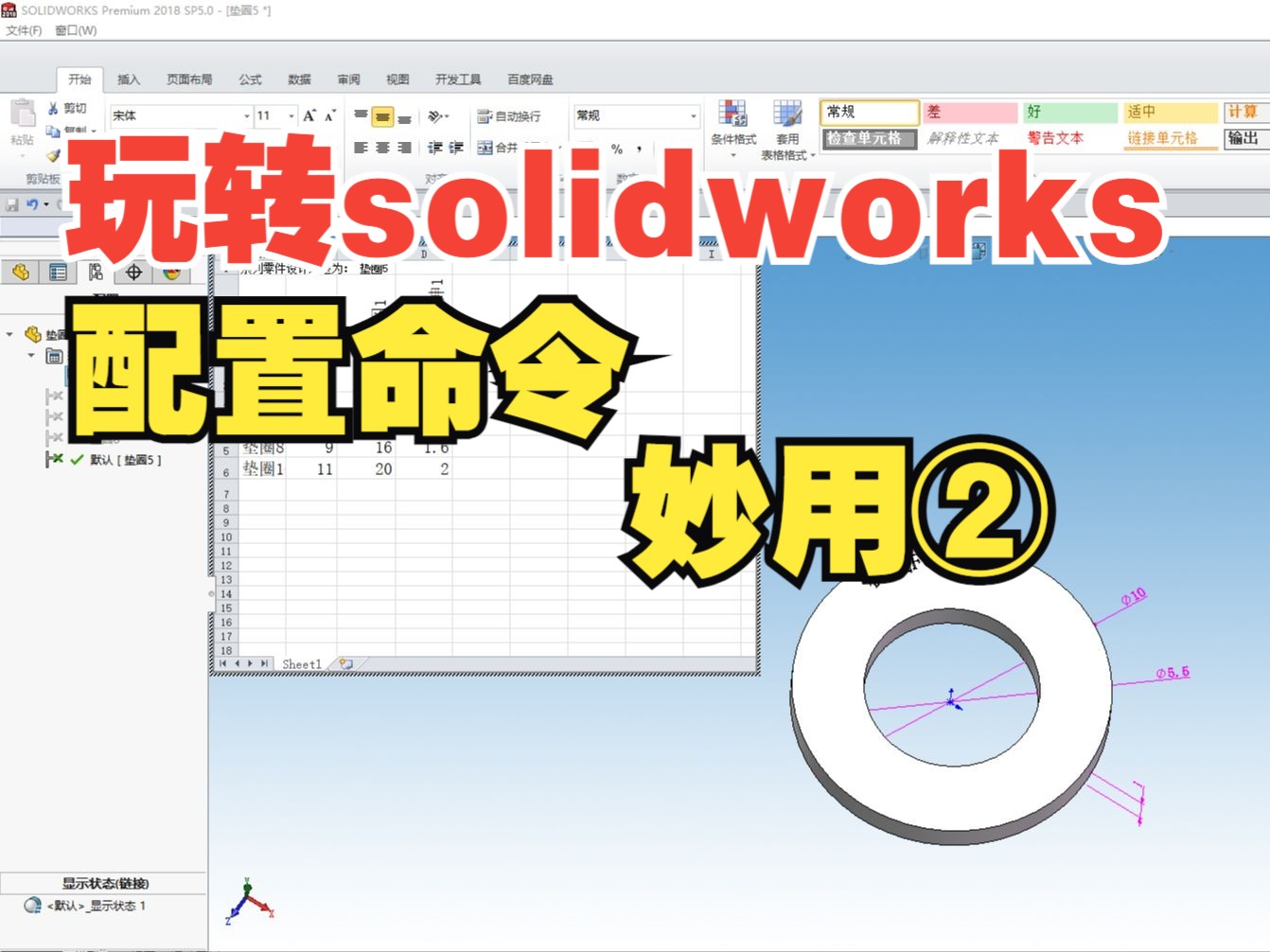Screen dimensions: 1270x952
Task: Open the 公式 (Formulas) tab
Action: 250,79
